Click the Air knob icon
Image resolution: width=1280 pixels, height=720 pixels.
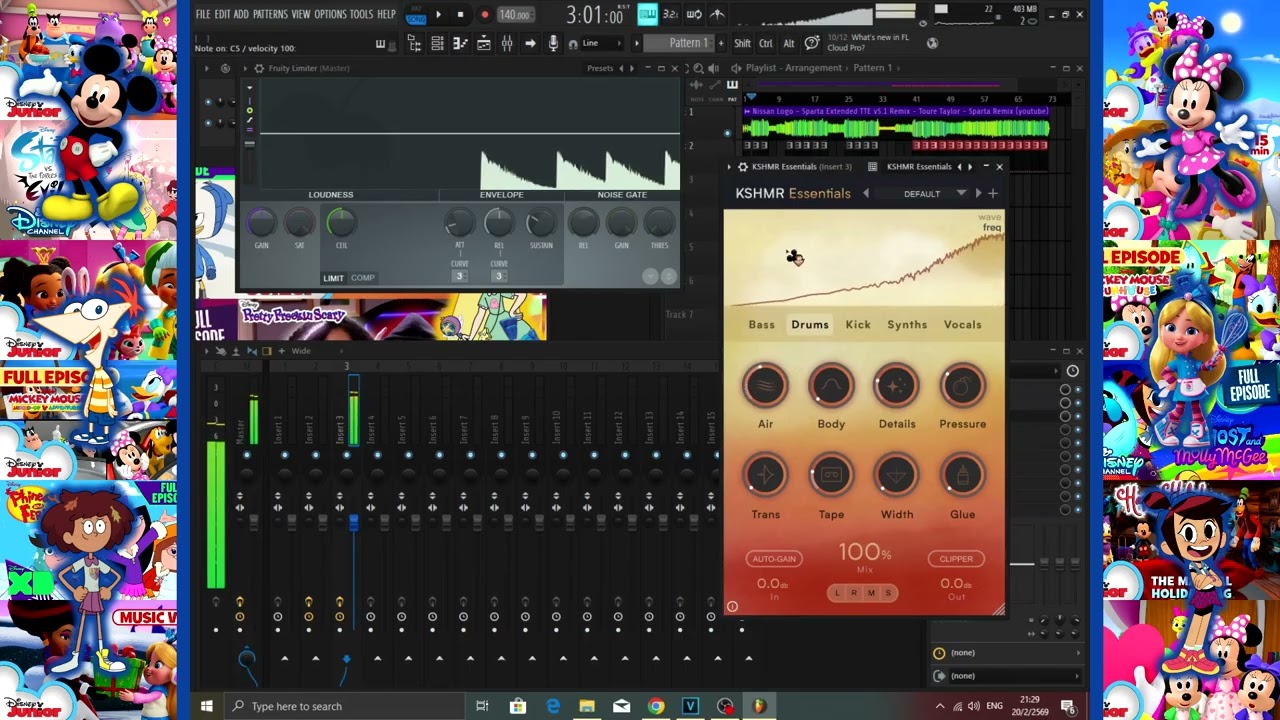(765, 386)
